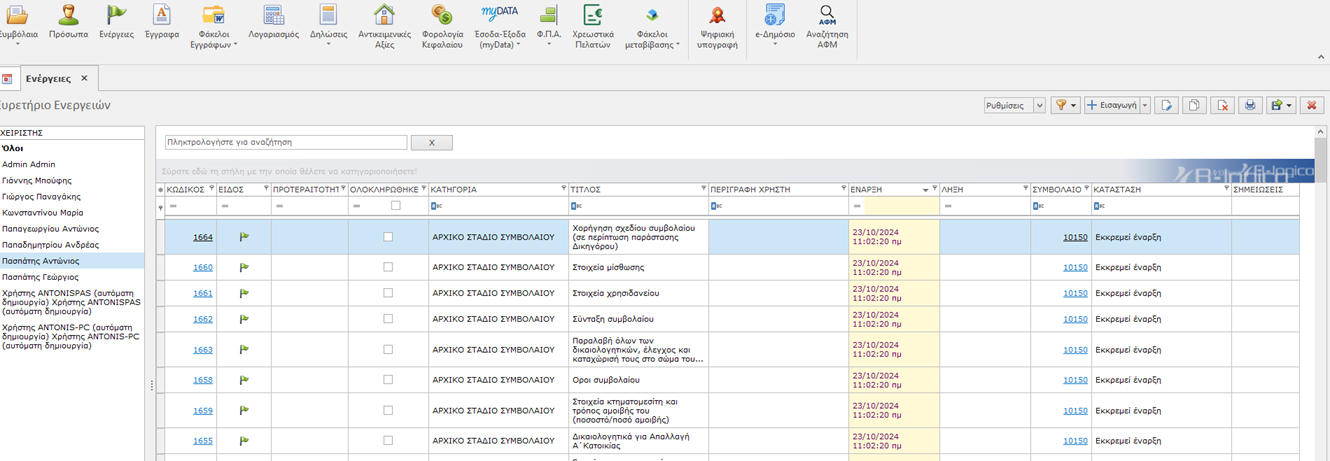This screenshot has height=461, width=1330.
Task: Open the Έγγραφα module
Action: (161, 22)
